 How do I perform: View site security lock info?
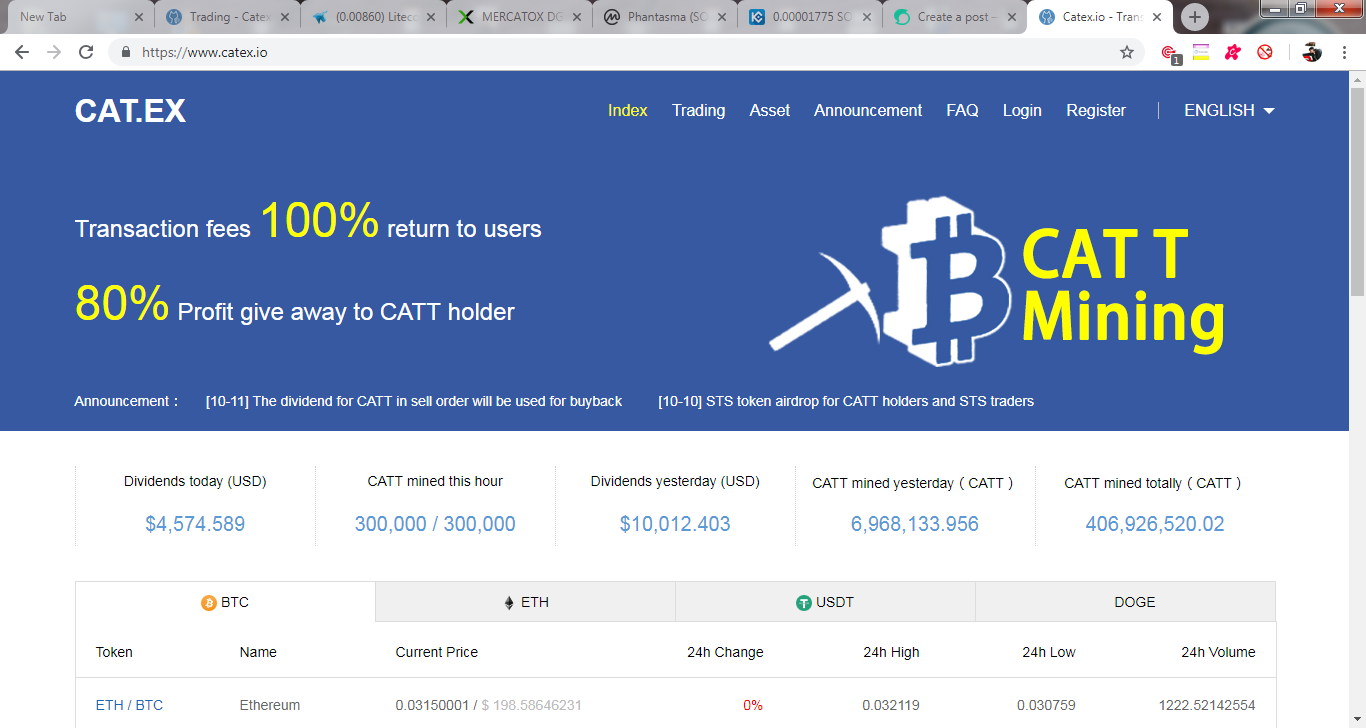pyautogui.click(x=126, y=52)
